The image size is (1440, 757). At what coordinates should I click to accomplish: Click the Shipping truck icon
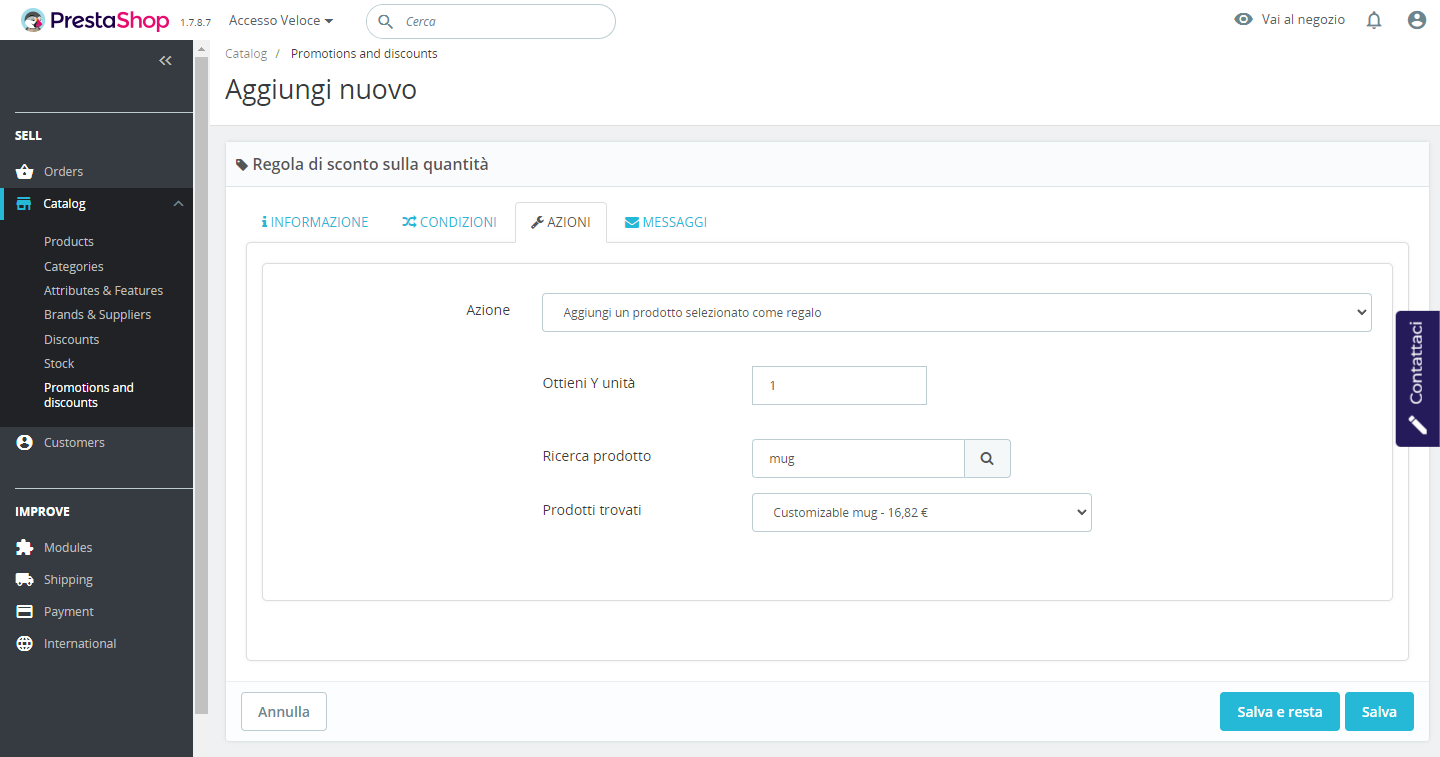[x=25, y=580]
